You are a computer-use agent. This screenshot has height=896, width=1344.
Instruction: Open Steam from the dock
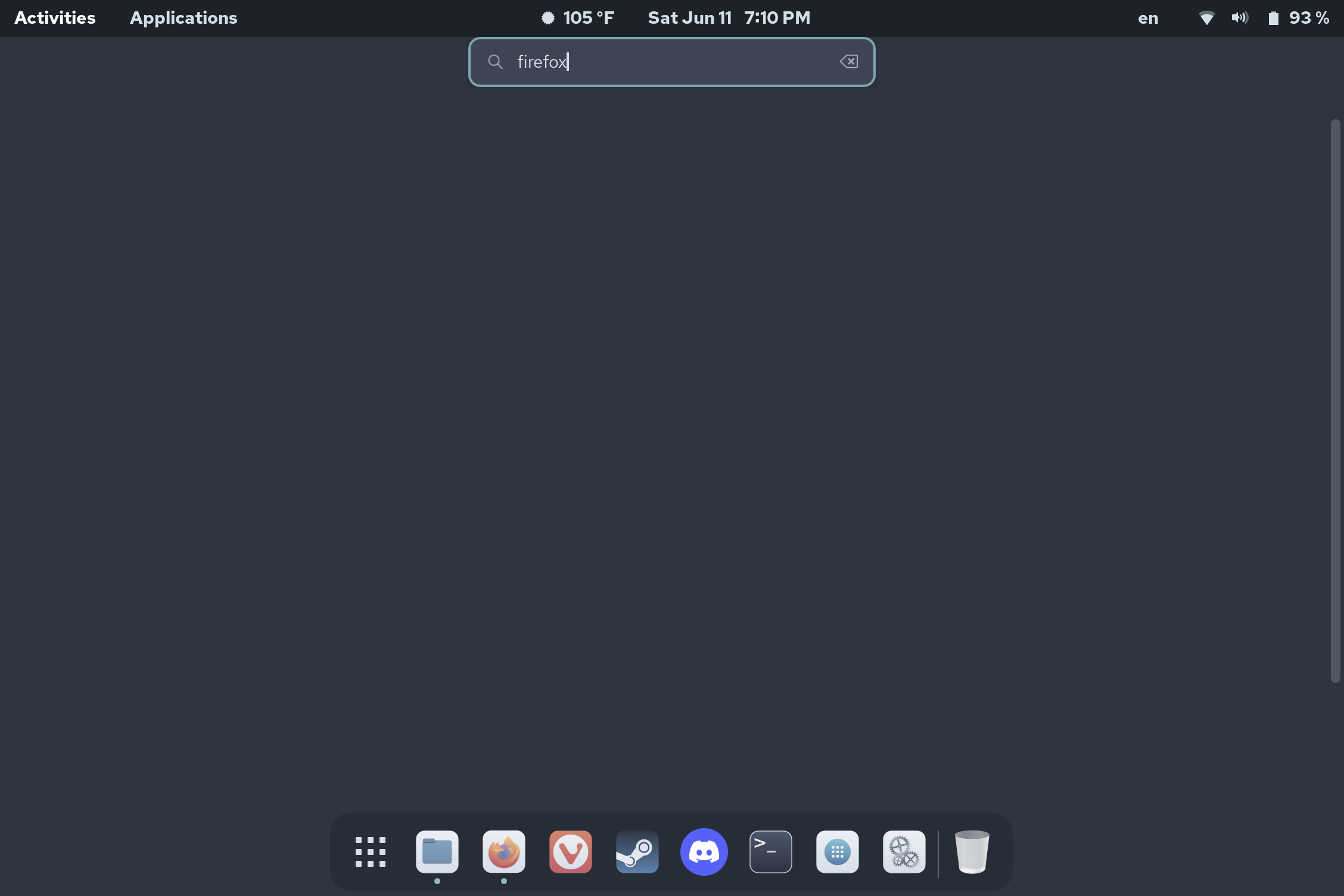tap(637, 852)
